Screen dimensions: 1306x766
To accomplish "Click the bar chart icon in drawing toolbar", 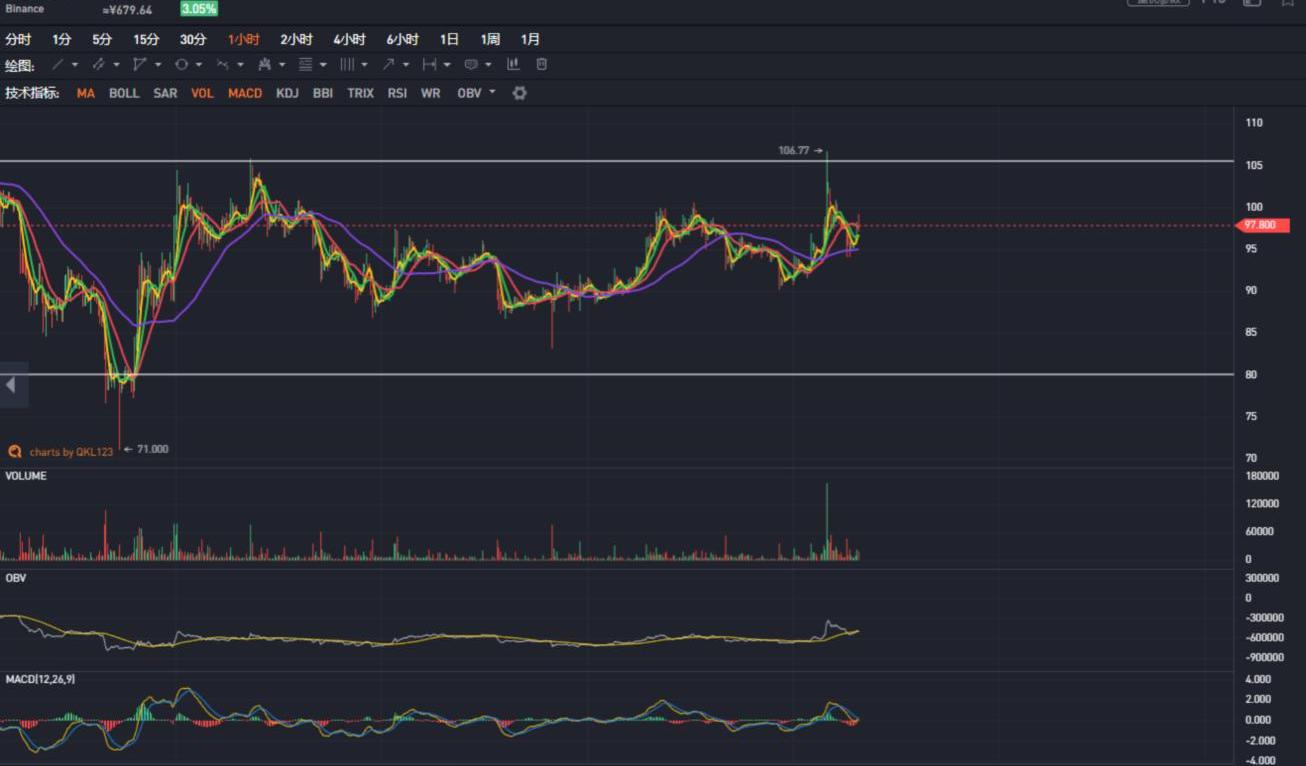I will pos(513,65).
